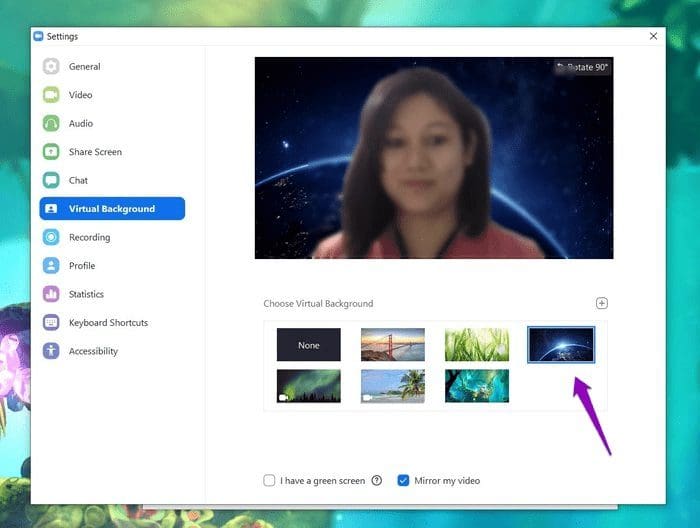Click the Statistics bar chart icon

(51, 294)
